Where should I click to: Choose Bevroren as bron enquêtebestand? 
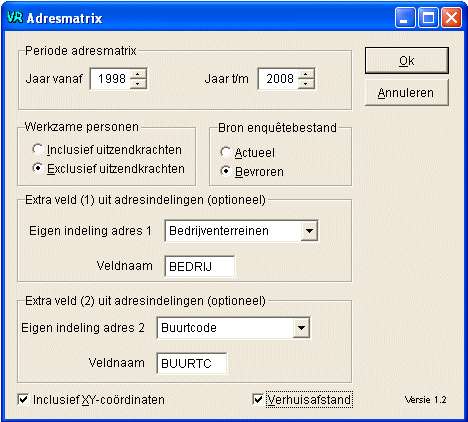pyautogui.click(x=226, y=171)
